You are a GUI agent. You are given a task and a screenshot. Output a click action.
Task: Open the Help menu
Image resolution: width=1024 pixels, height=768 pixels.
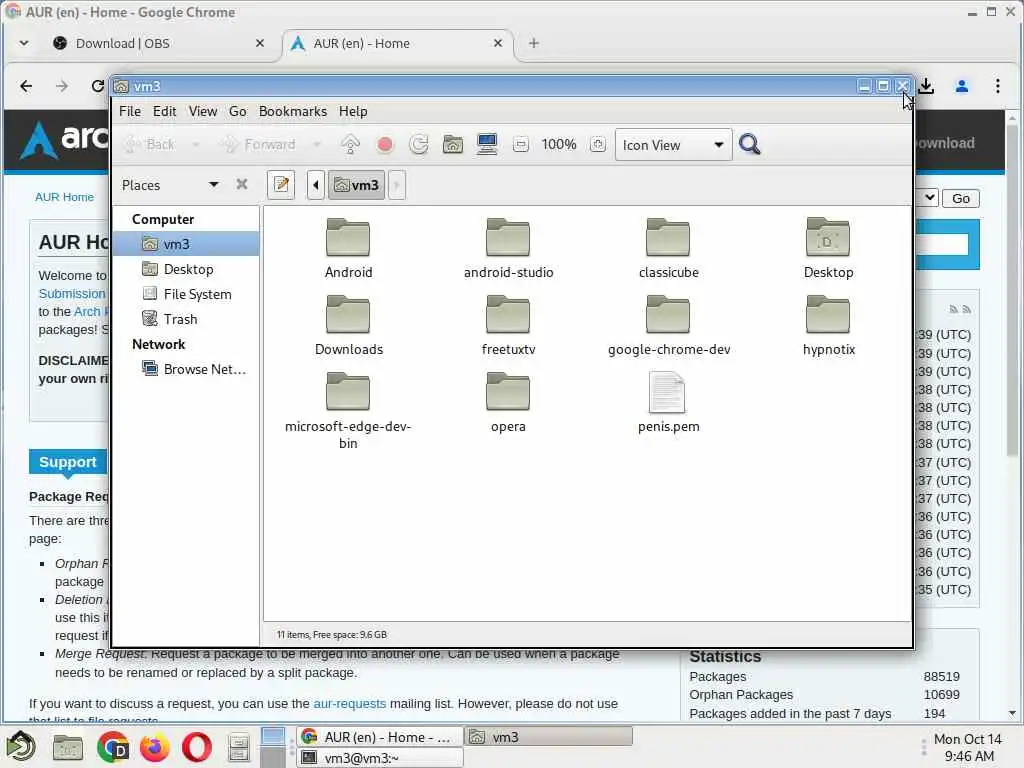353,111
